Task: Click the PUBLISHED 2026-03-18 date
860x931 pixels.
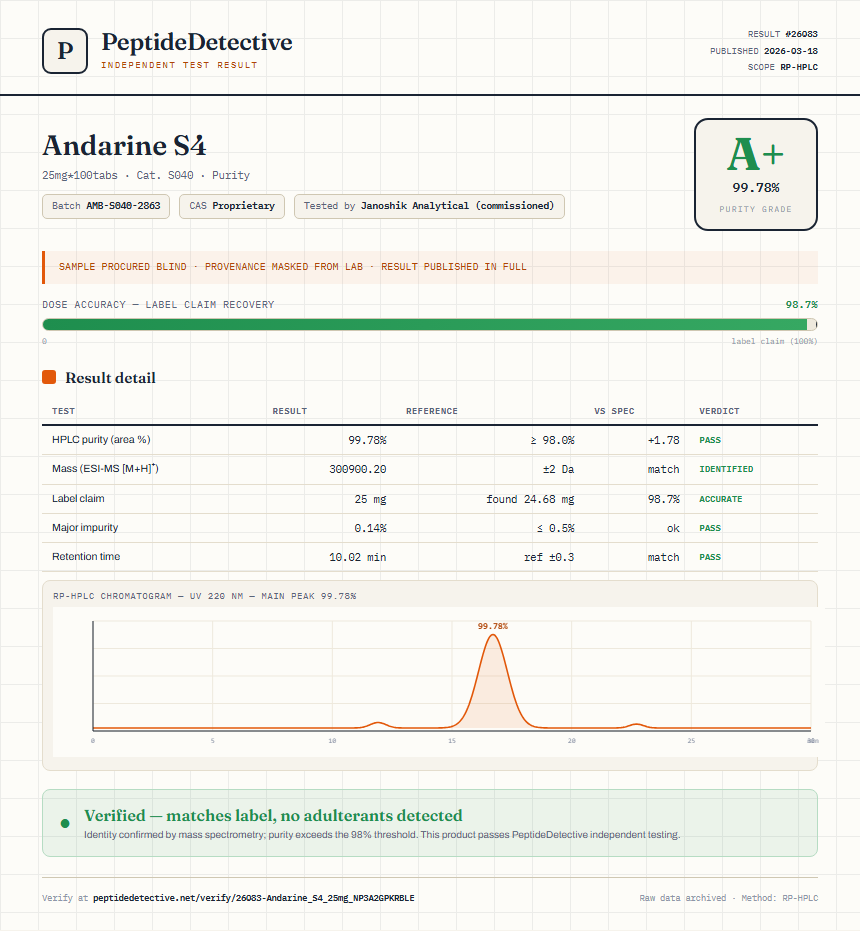Action: 764,50
